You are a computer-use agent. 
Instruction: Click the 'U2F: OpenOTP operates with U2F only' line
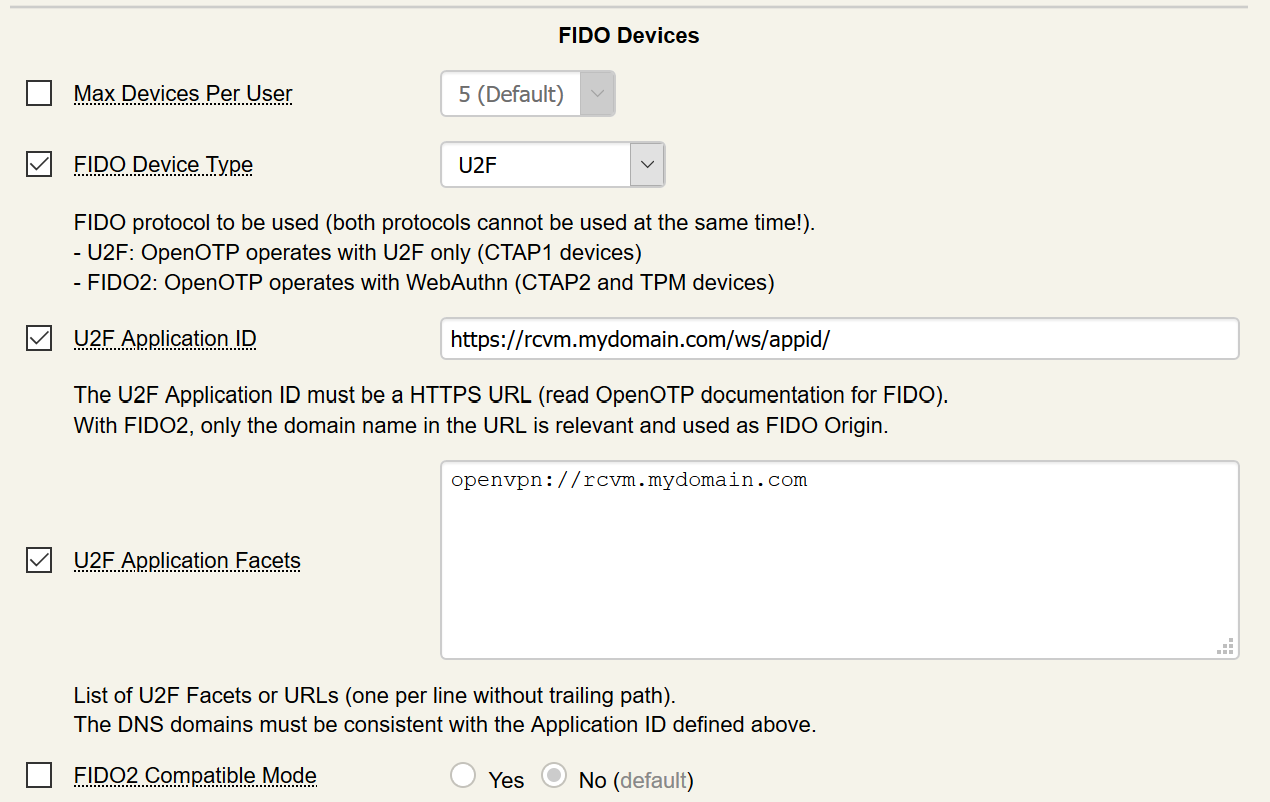coord(358,252)
